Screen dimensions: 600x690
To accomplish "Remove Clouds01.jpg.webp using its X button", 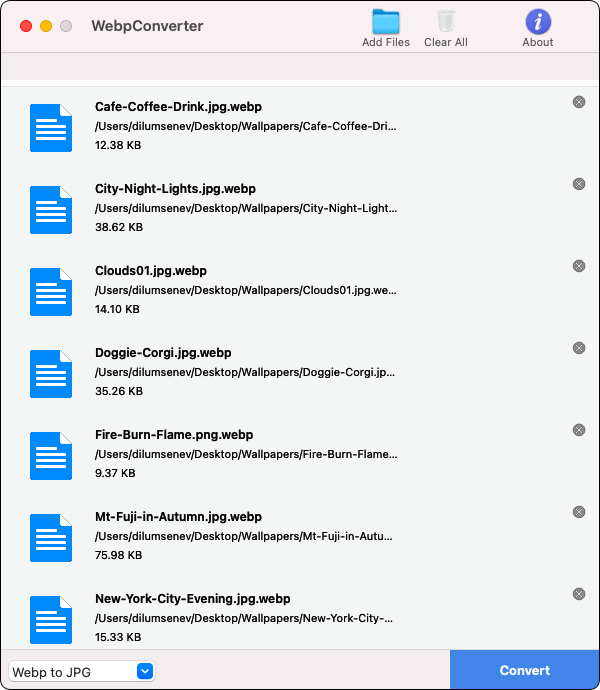I will (579, 266).
